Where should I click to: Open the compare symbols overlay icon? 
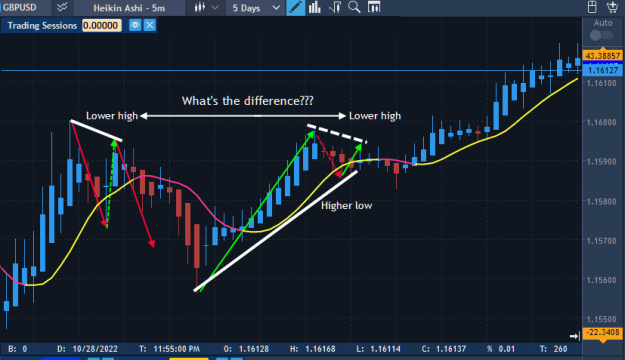(x=62, y=7)
